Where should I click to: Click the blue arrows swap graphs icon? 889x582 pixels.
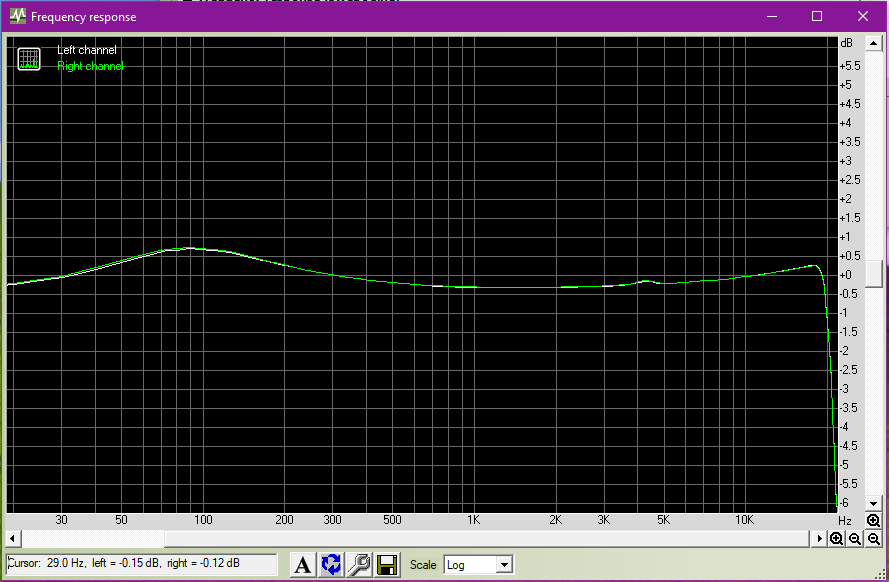pyautogui.click(x=331, y=564)
